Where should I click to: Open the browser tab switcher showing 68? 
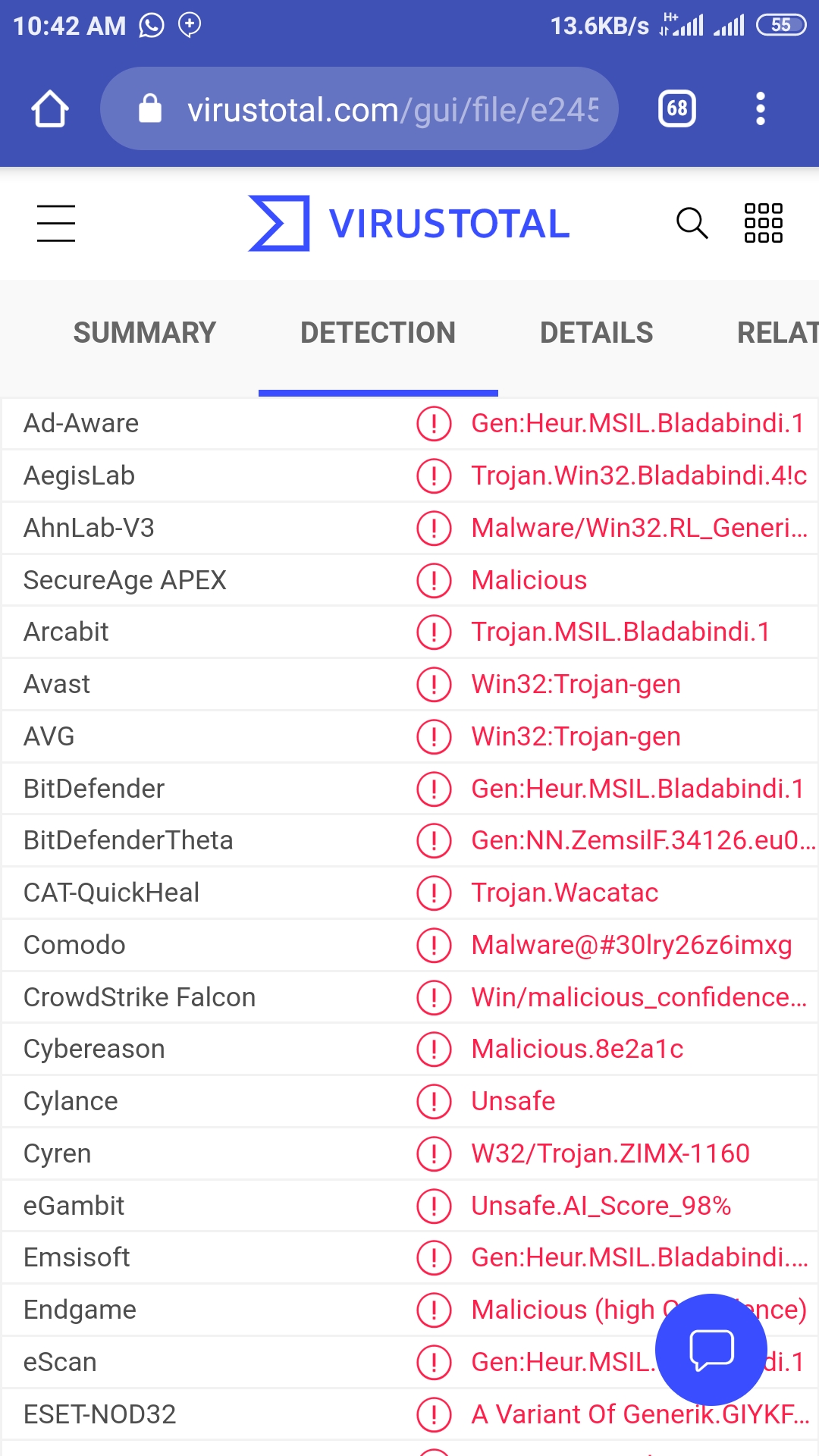(676, 109)
